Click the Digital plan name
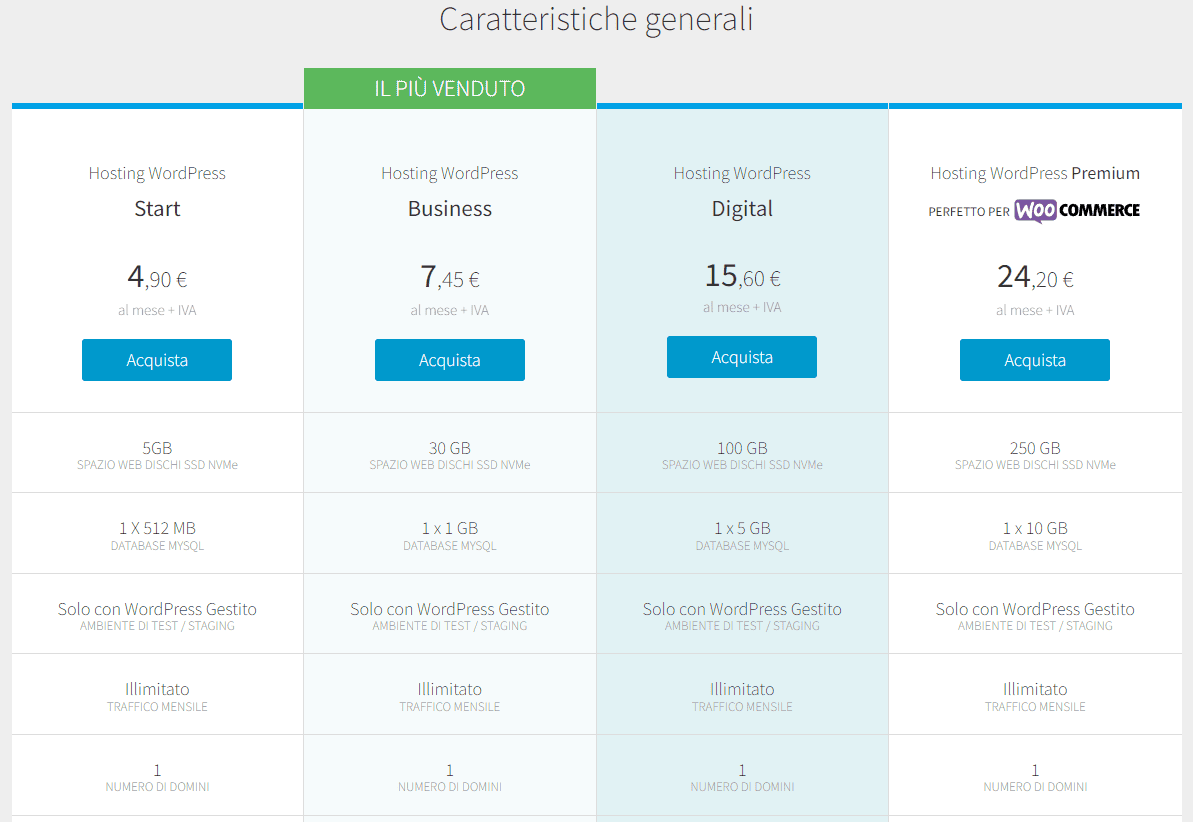Screen dimensions: 1193x822 tap(742, 209)
